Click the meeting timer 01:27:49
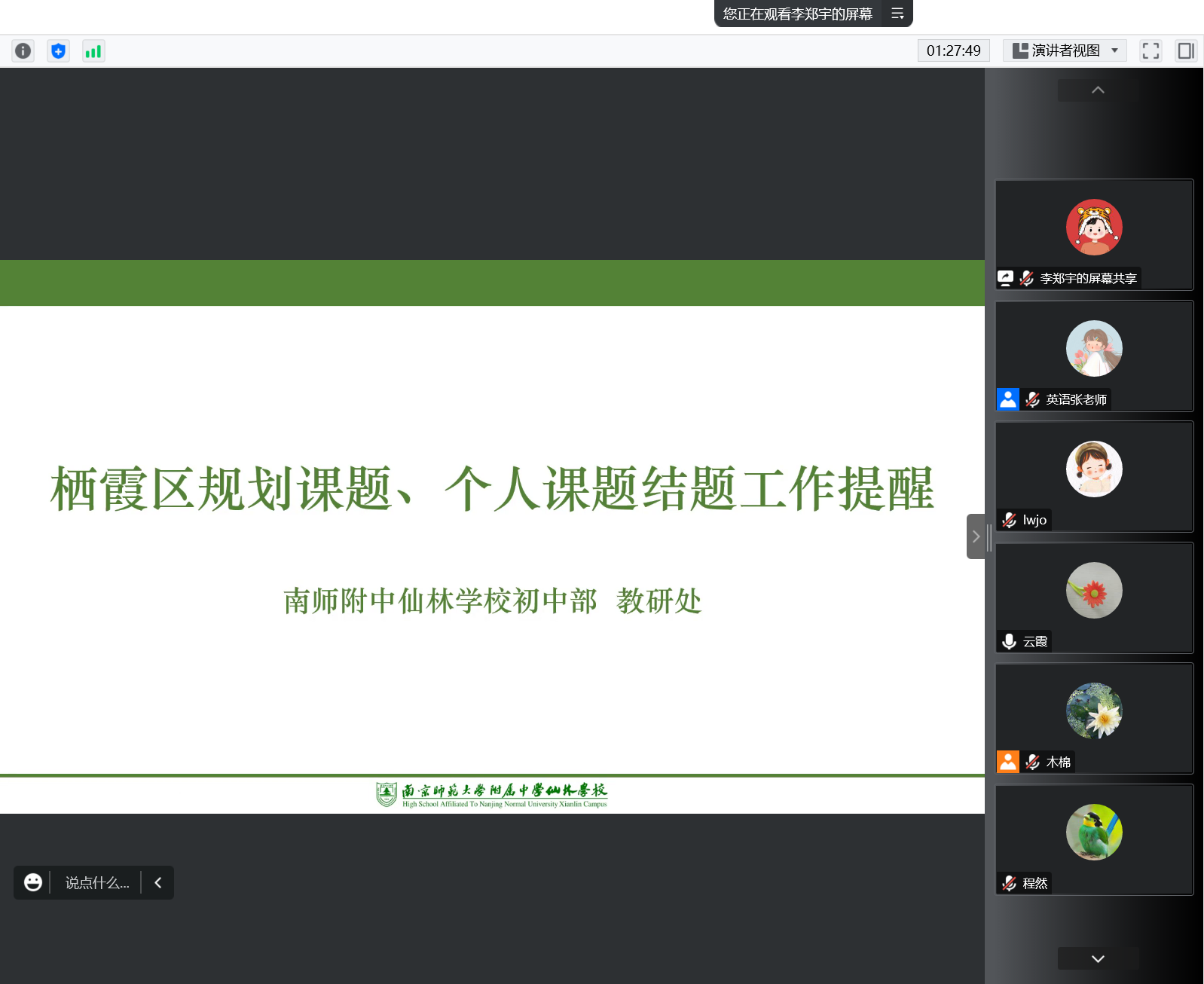Image resolution: width=1204 pixels, height=984 pixels. 953,50
